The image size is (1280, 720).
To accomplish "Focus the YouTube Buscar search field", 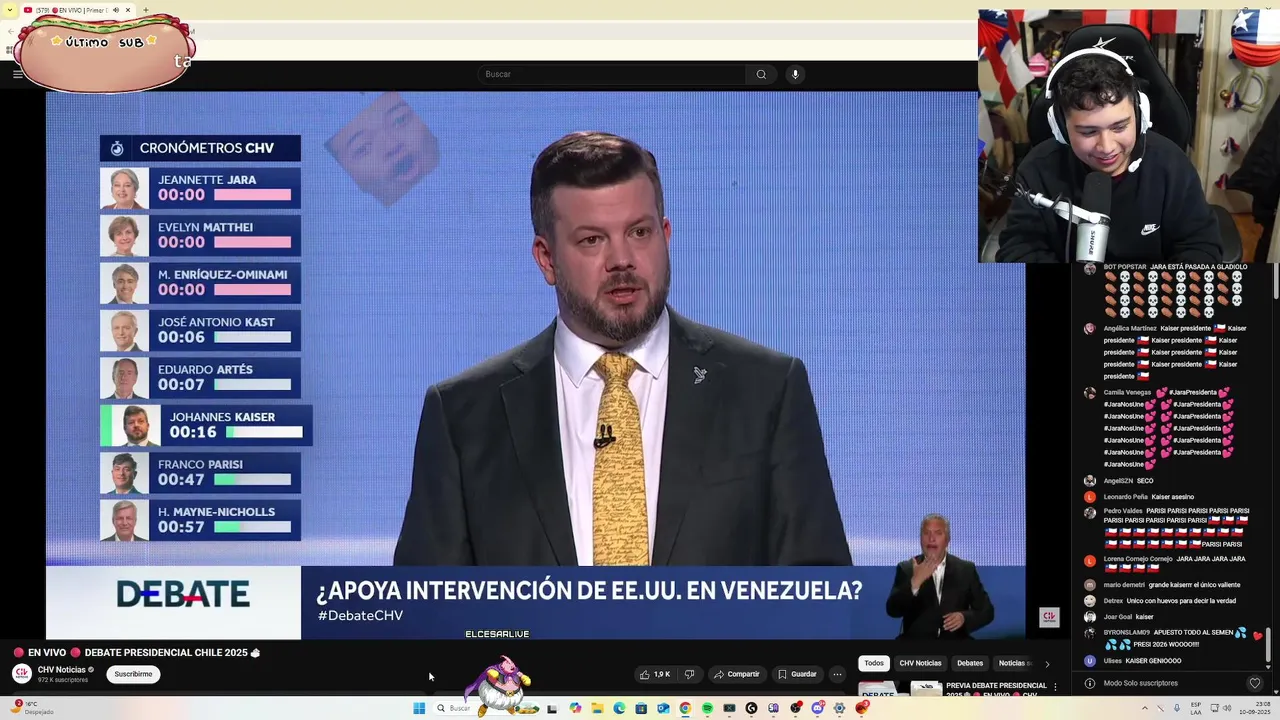I will pos(611,74).
